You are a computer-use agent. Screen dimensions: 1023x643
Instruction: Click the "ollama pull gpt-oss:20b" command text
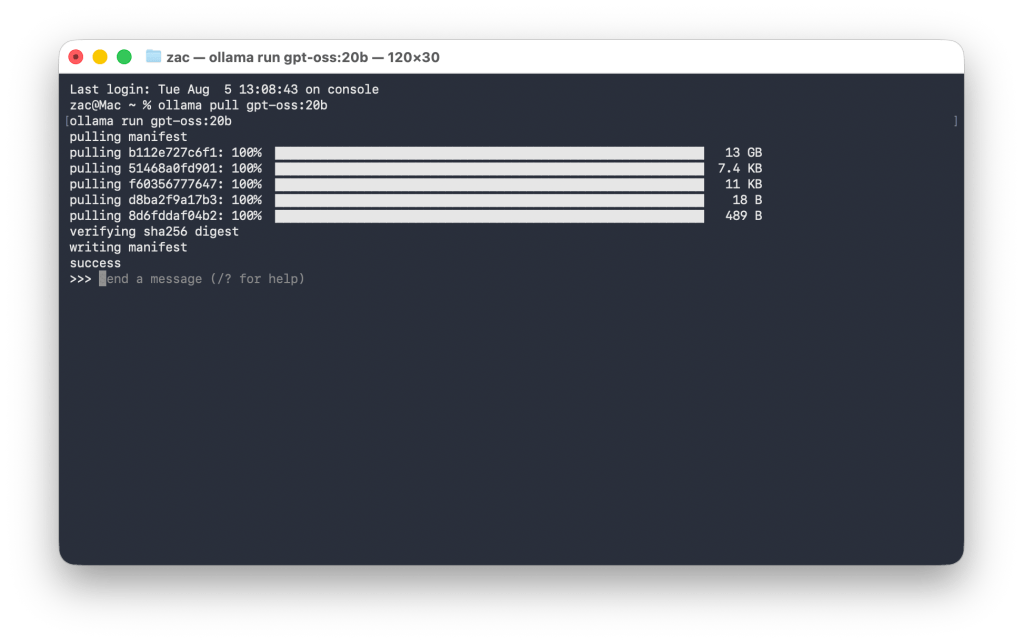(x=242, y=105)
